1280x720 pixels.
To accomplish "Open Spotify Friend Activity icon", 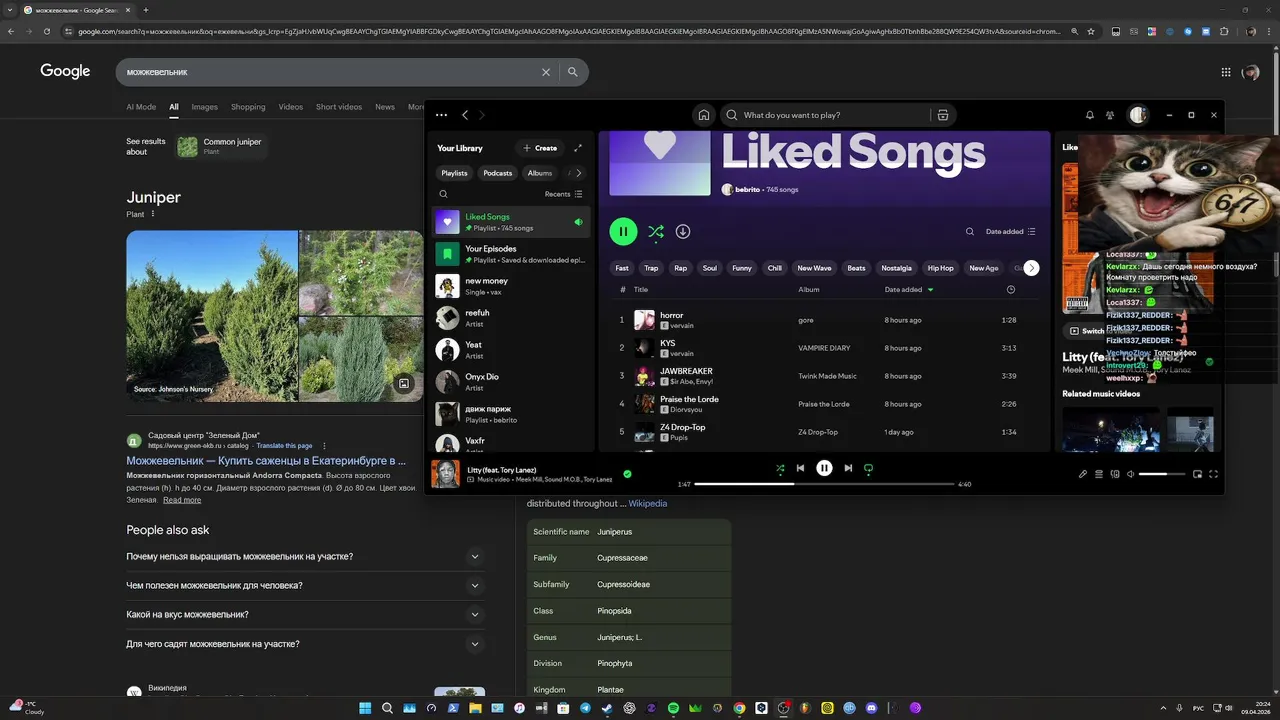I will coord(1110,115).
